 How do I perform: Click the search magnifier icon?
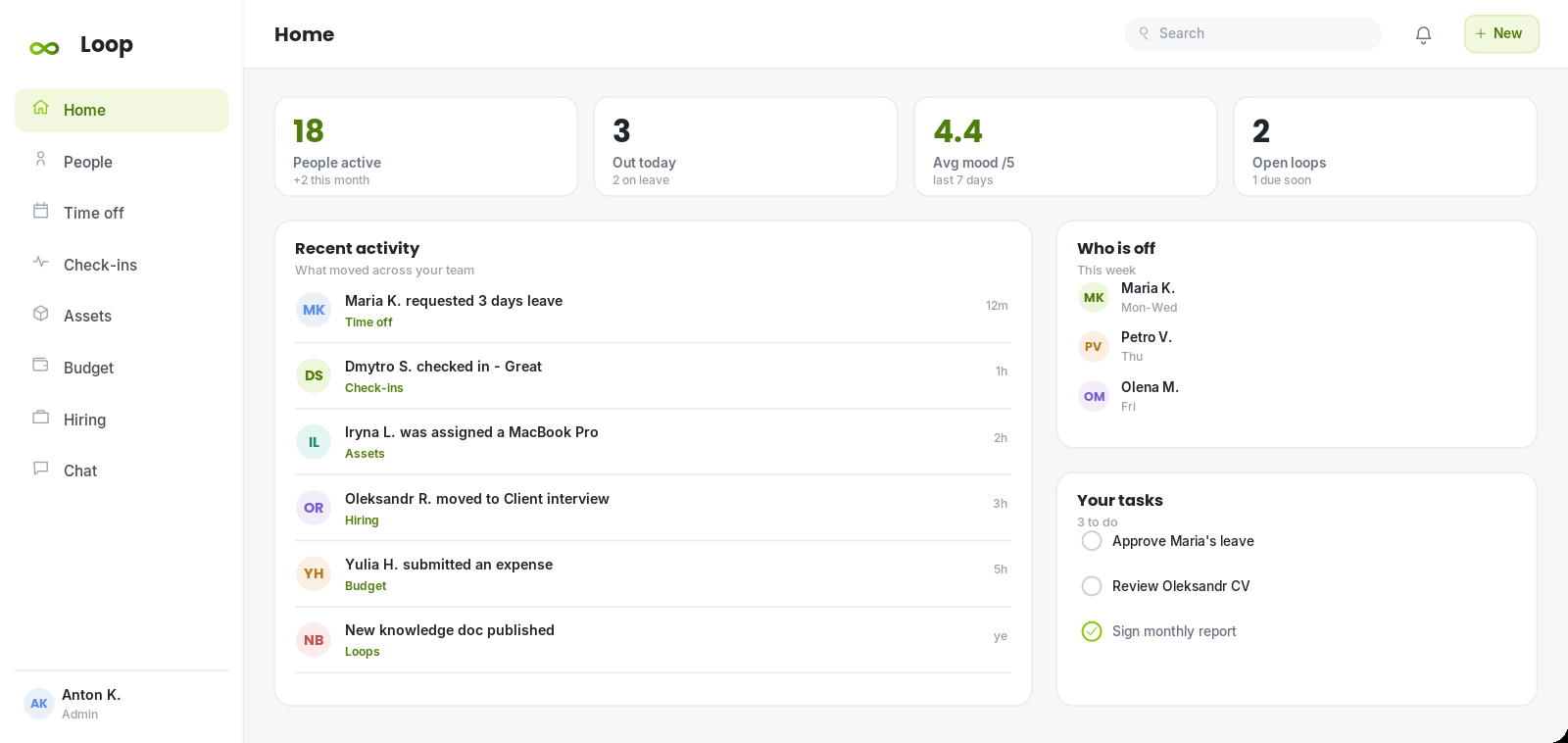[1144, 33]
